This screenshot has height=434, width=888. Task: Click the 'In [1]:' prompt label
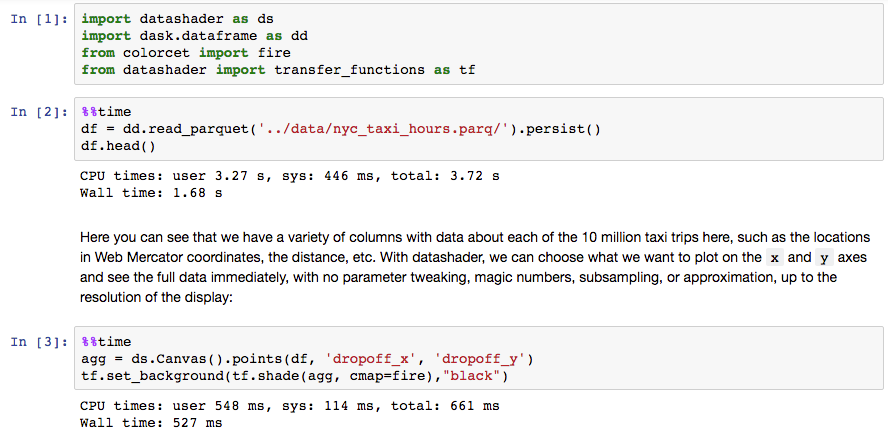point(39,19)
